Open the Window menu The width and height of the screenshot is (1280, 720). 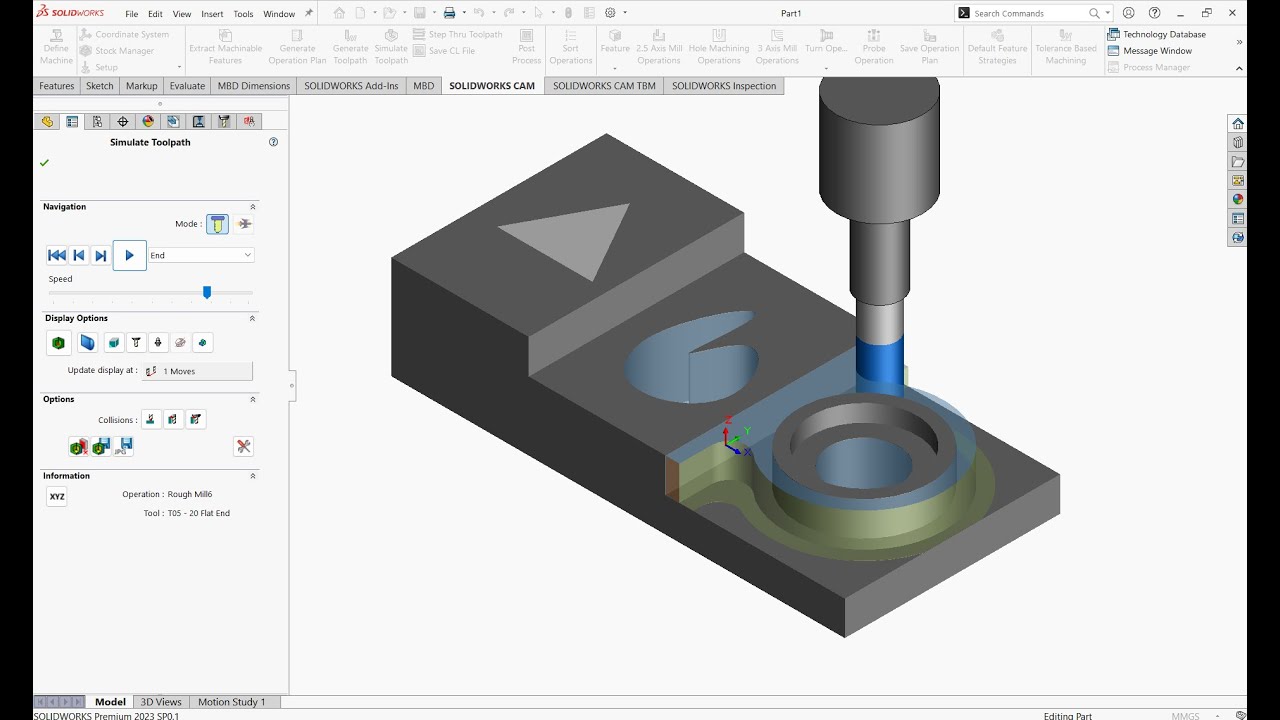pyautogui.click(x=279, y=14)
